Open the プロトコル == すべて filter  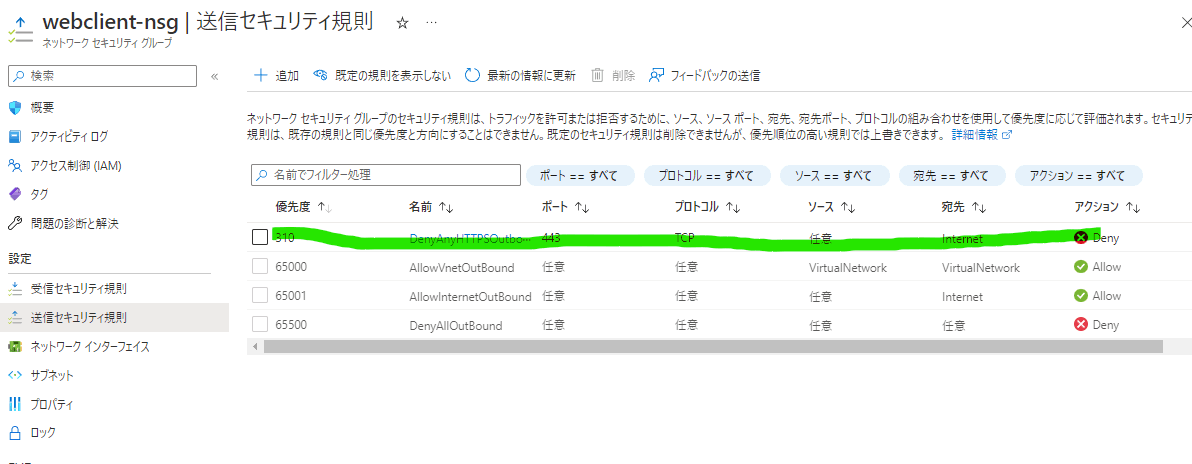[707, 175]
